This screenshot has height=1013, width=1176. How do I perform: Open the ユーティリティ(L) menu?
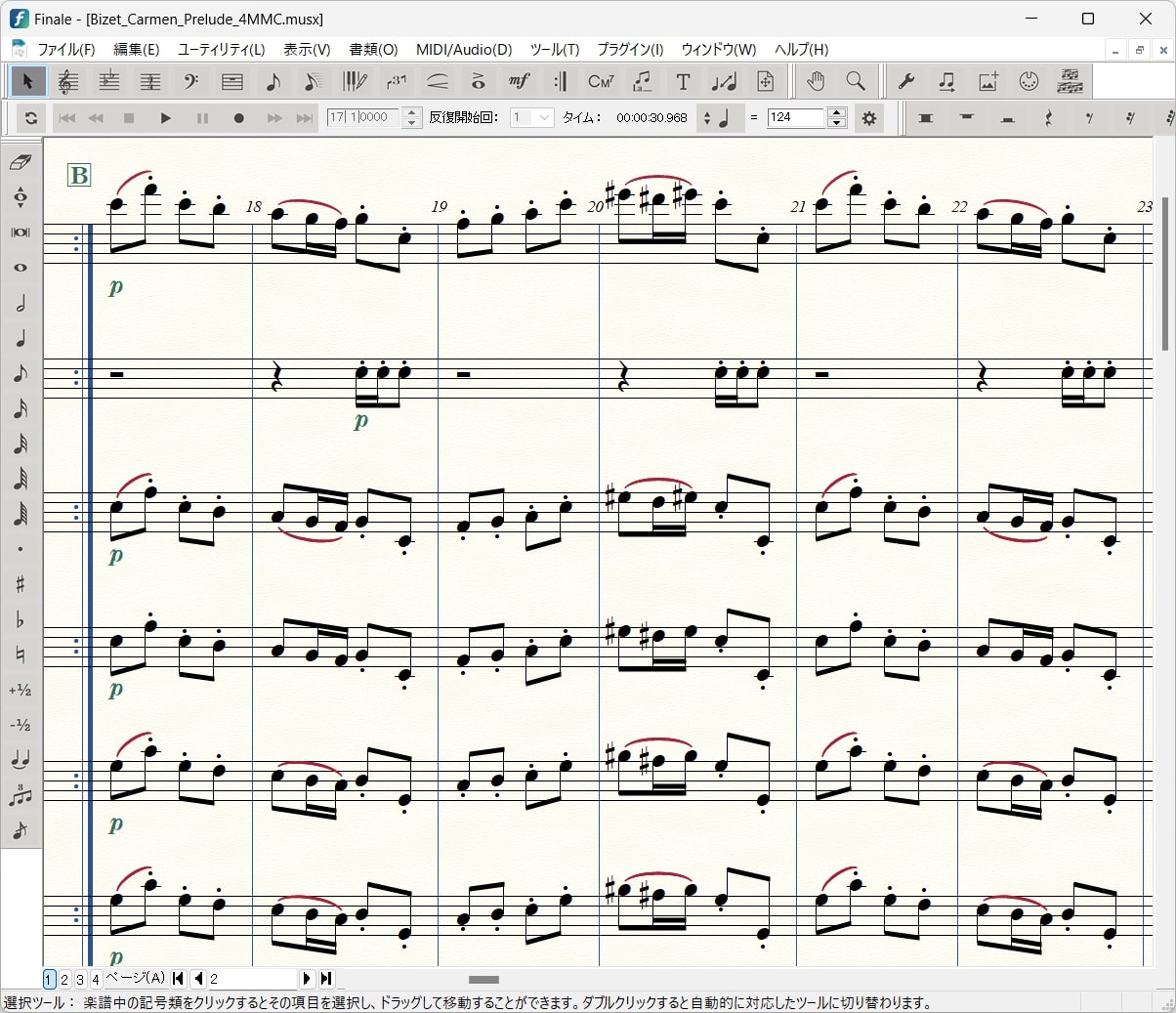click(221, 49)
